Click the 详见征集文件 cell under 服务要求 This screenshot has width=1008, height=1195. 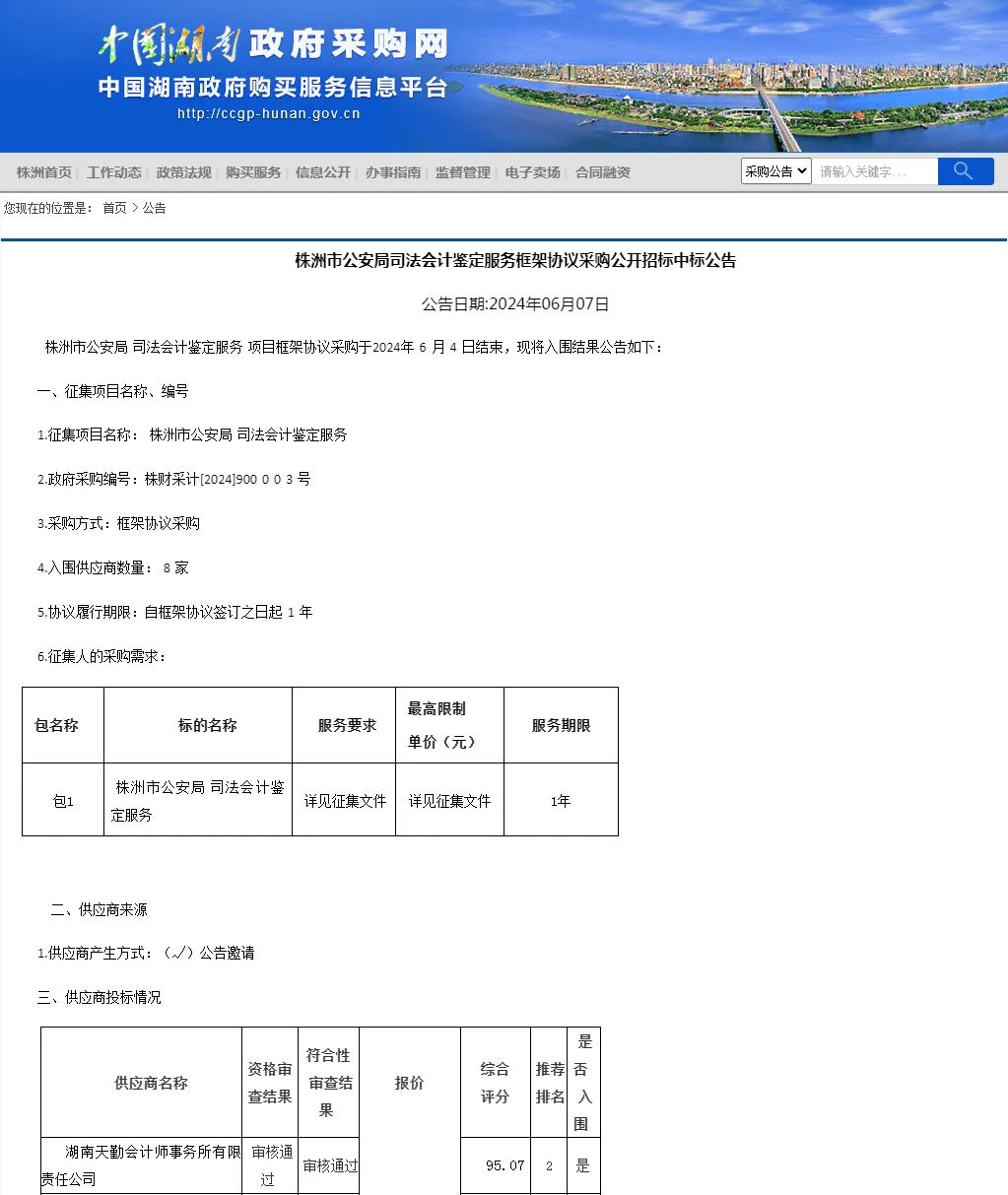coord(345,801)
